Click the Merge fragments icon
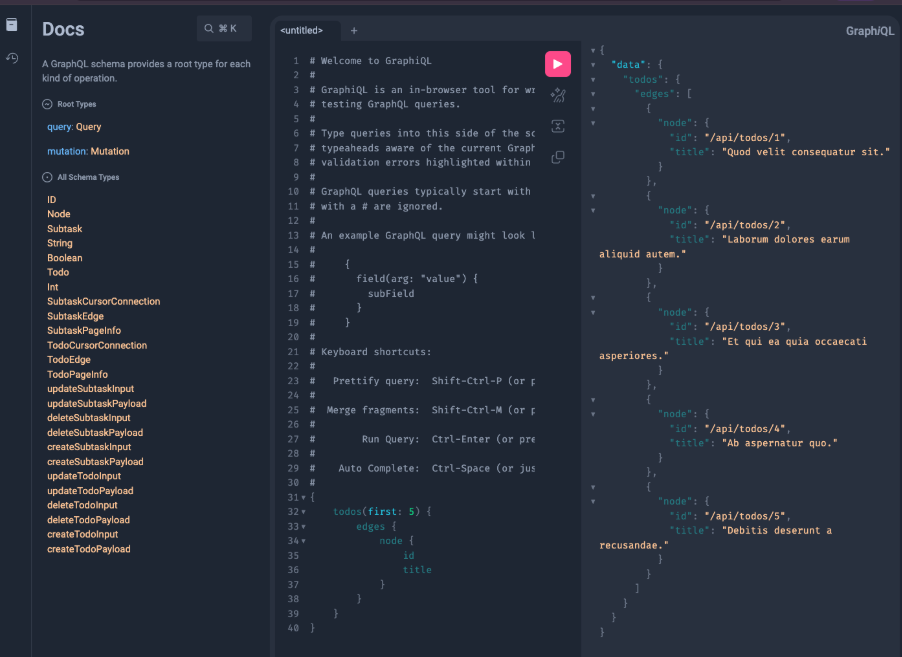 tap(557, 126)
